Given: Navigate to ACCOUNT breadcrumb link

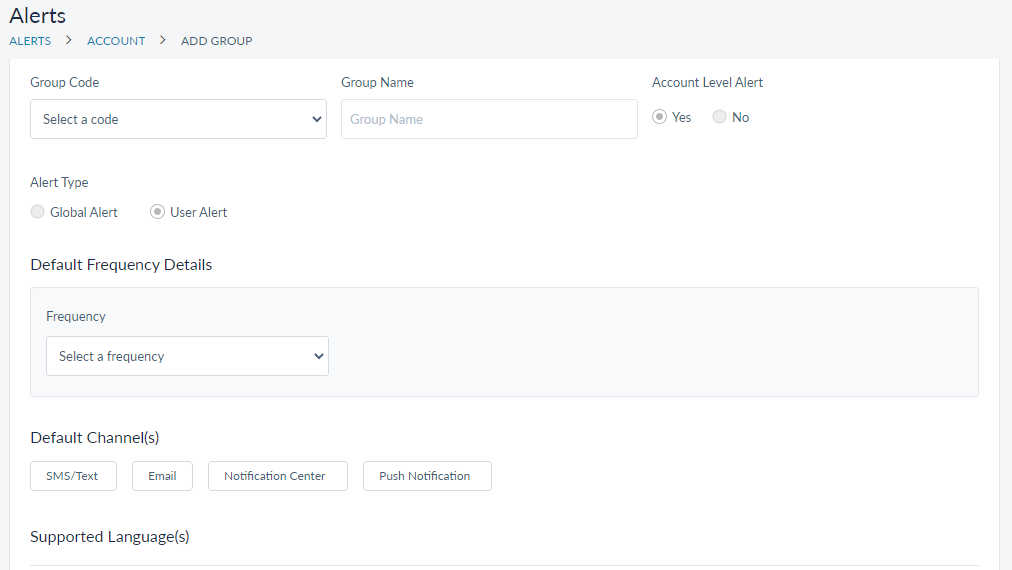Looking at the screenshot, I should [116, 41].
